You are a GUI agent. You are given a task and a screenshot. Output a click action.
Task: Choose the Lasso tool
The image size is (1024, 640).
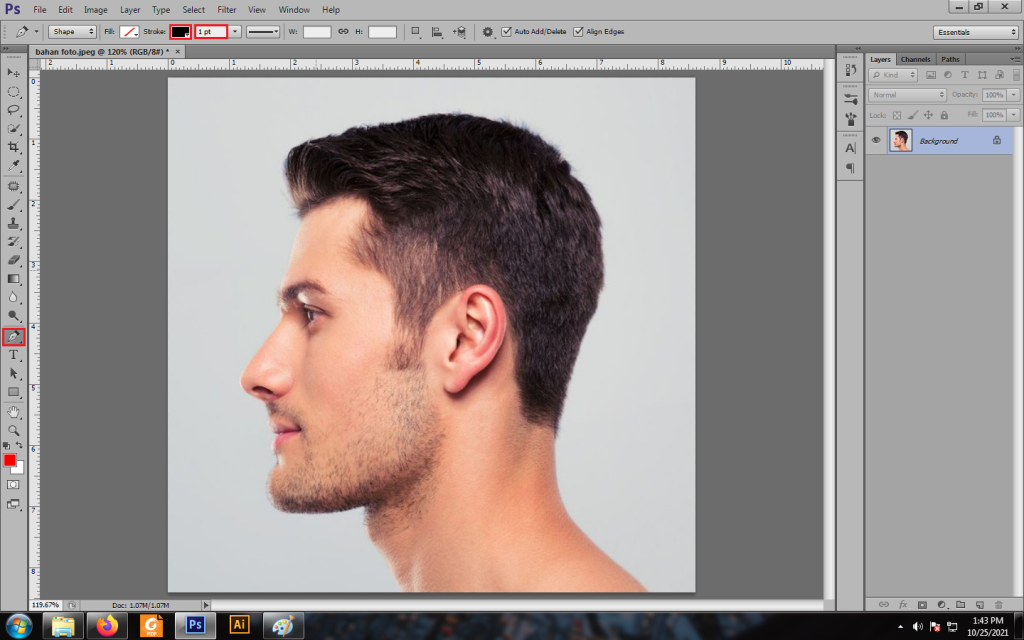click(x=14, y=110)
